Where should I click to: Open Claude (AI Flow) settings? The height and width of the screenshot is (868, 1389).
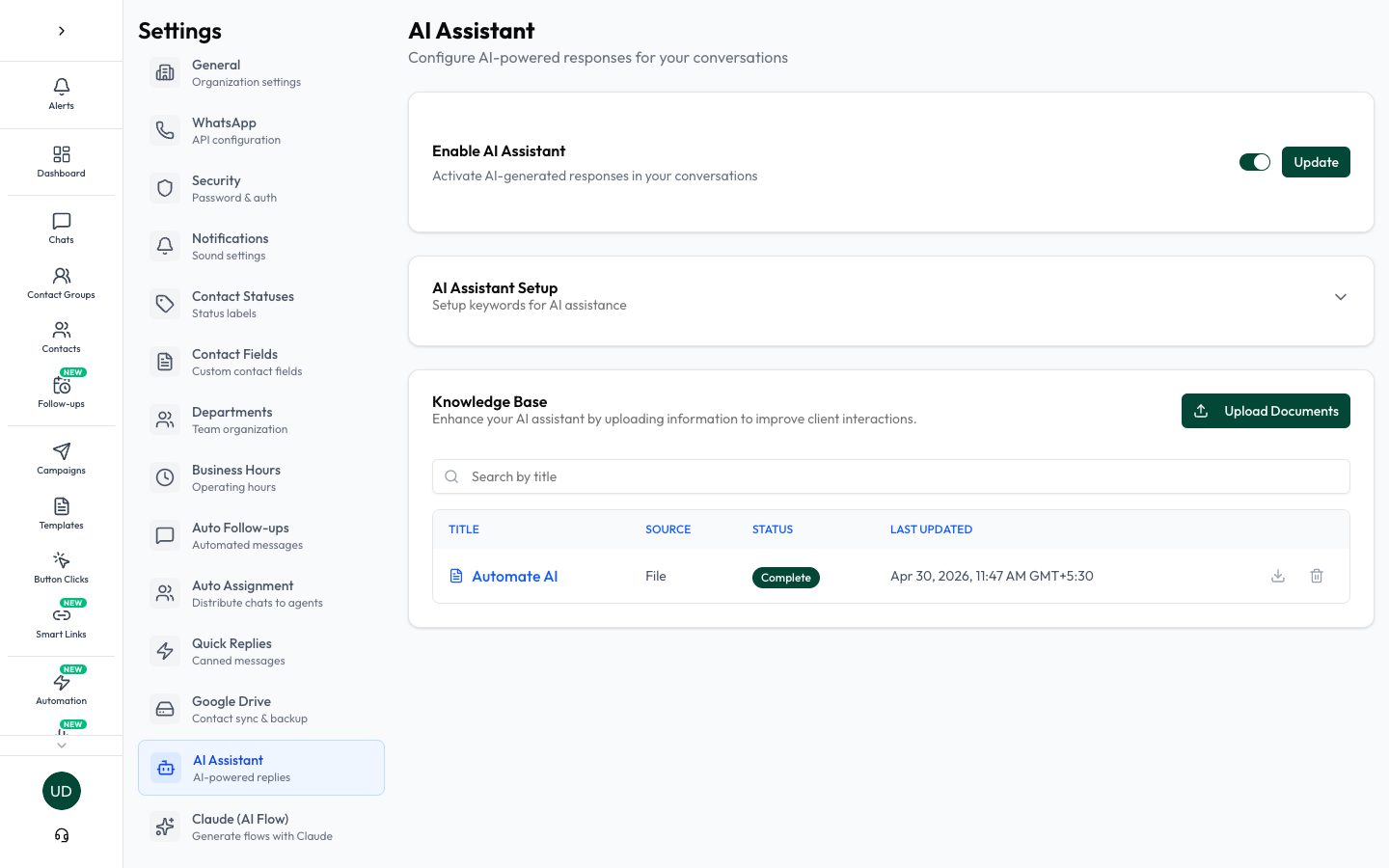(x=261, y=827)
